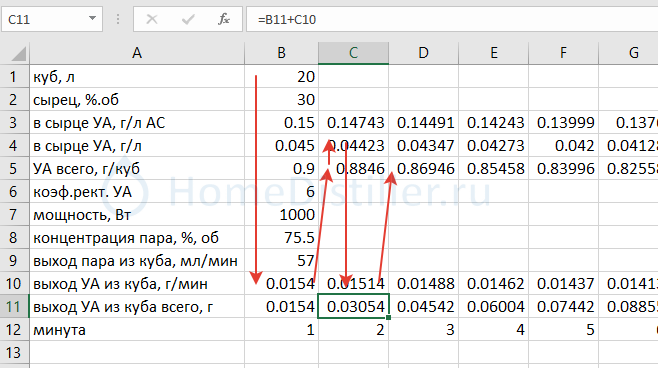The width and height of the screenshot is (658, 368).
Task: Click cell E5 with value 0.85458
Action: point(494,169)
